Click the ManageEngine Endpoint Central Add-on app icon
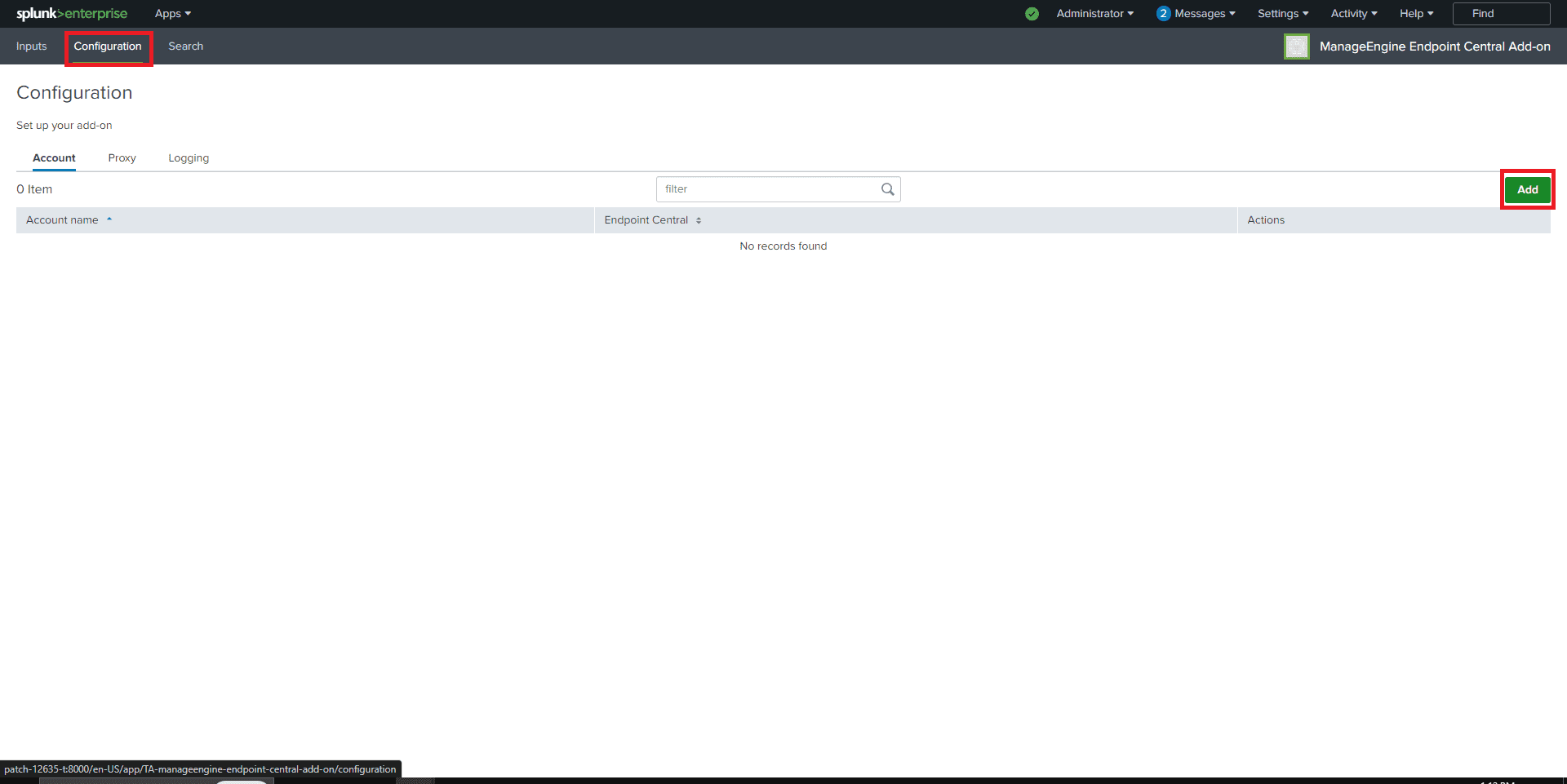 (x=1296, y=47)
